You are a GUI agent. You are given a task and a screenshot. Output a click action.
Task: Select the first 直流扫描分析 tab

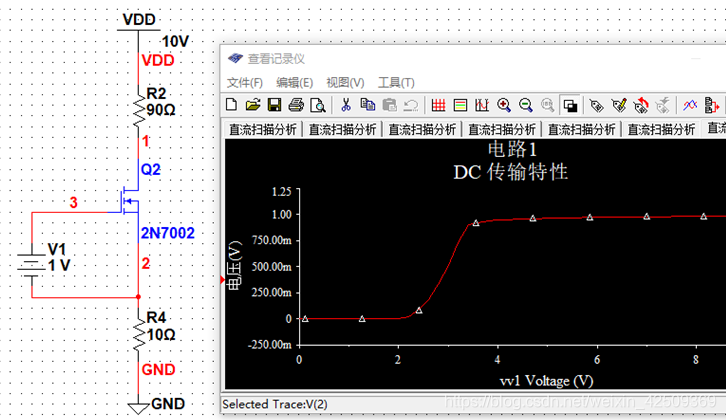coord(263,130)
